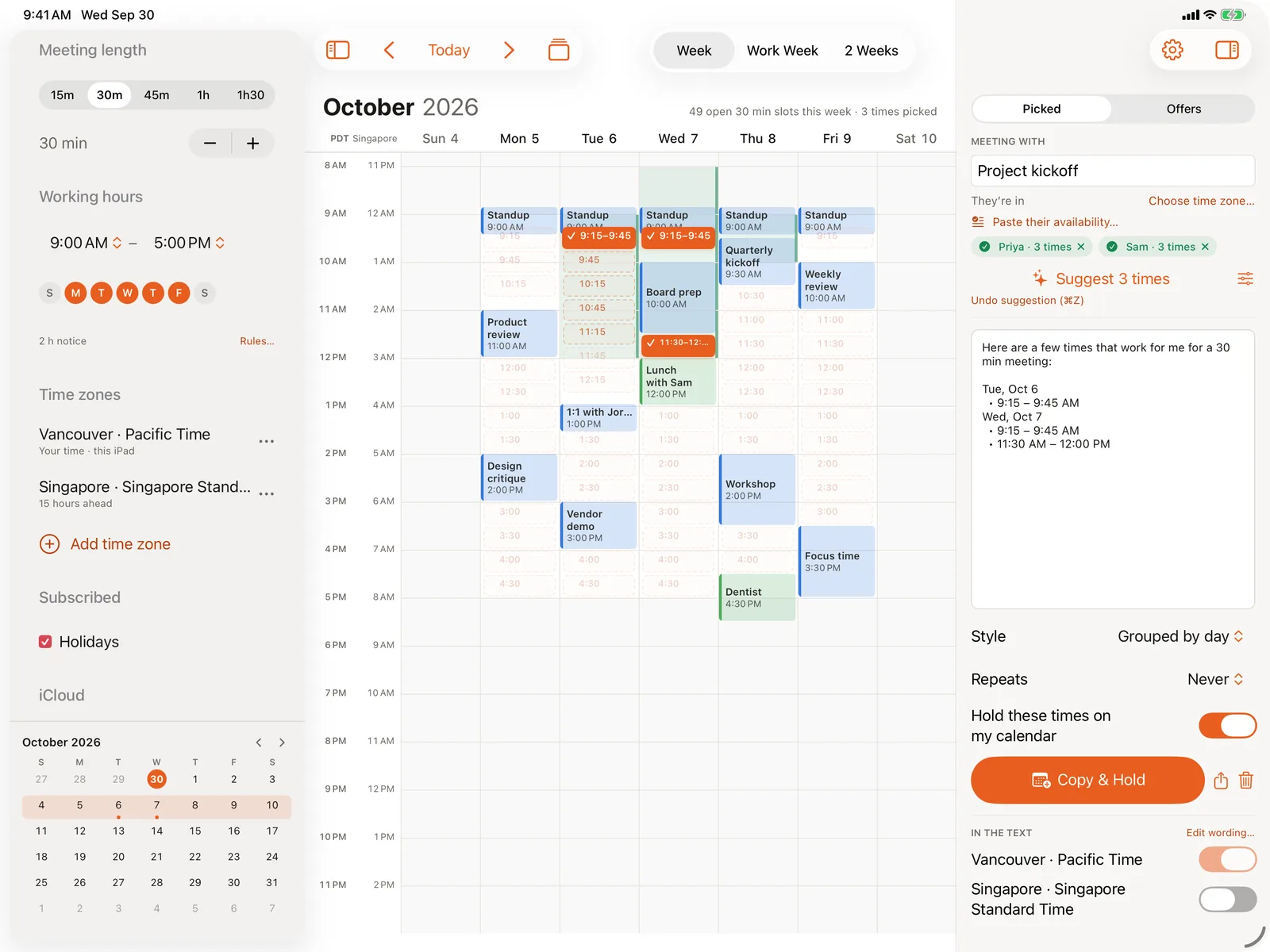The width and height of the screenshot is (1270, 952).
Task: Open suggestion filter sliders icon
Action: point(1245,278)
